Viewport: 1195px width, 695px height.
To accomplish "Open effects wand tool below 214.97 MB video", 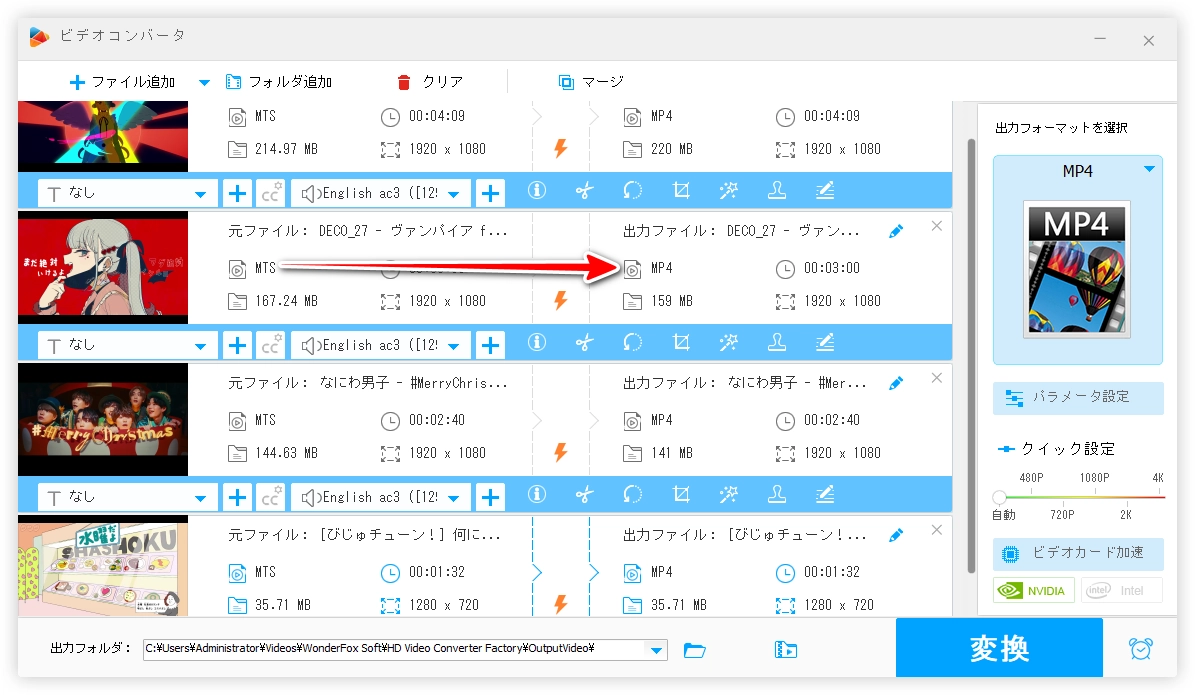I will coord(729,191).
